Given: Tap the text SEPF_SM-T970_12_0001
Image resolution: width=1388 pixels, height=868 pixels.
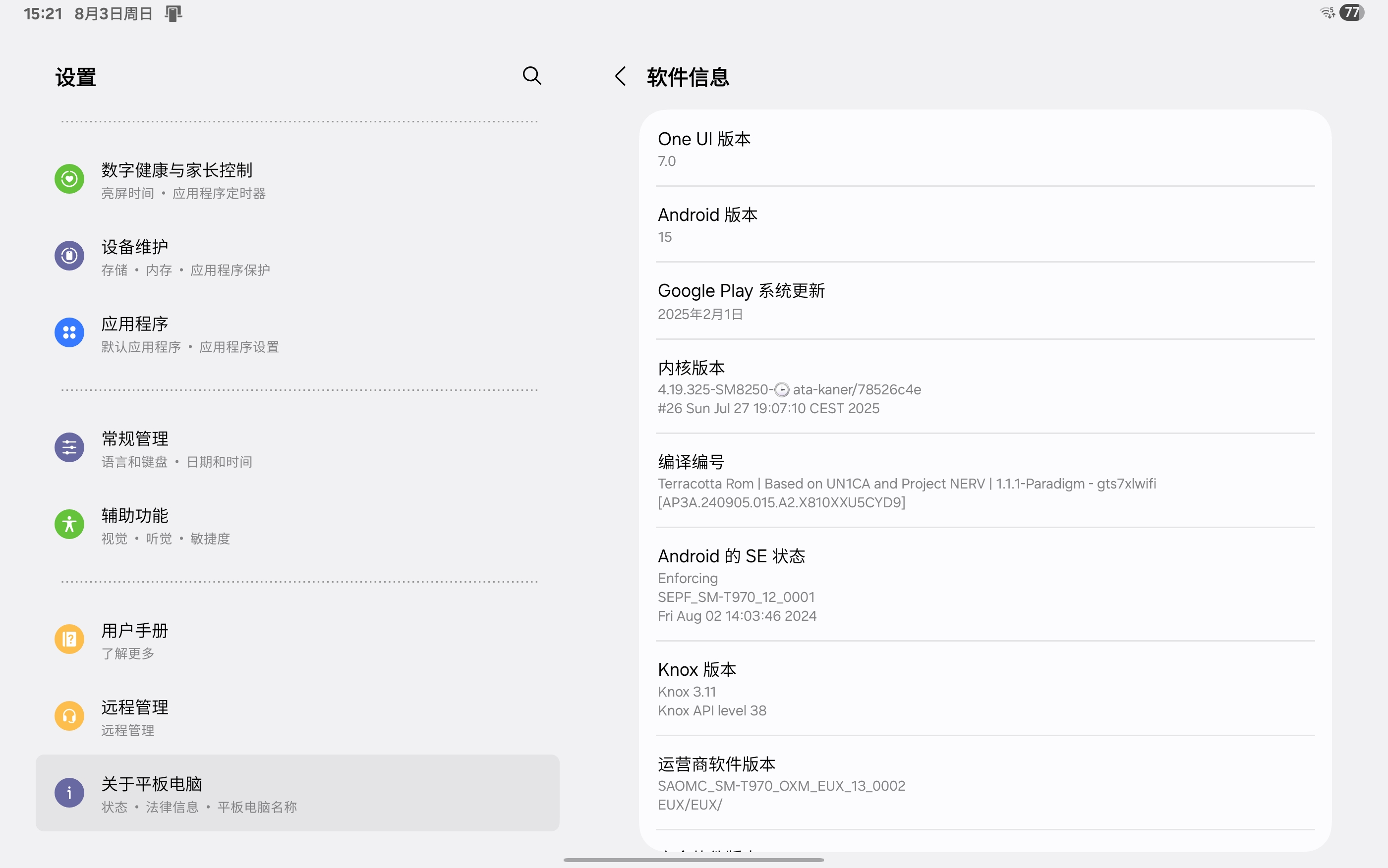Looking at the screenshot, I should tap(736, 597).
